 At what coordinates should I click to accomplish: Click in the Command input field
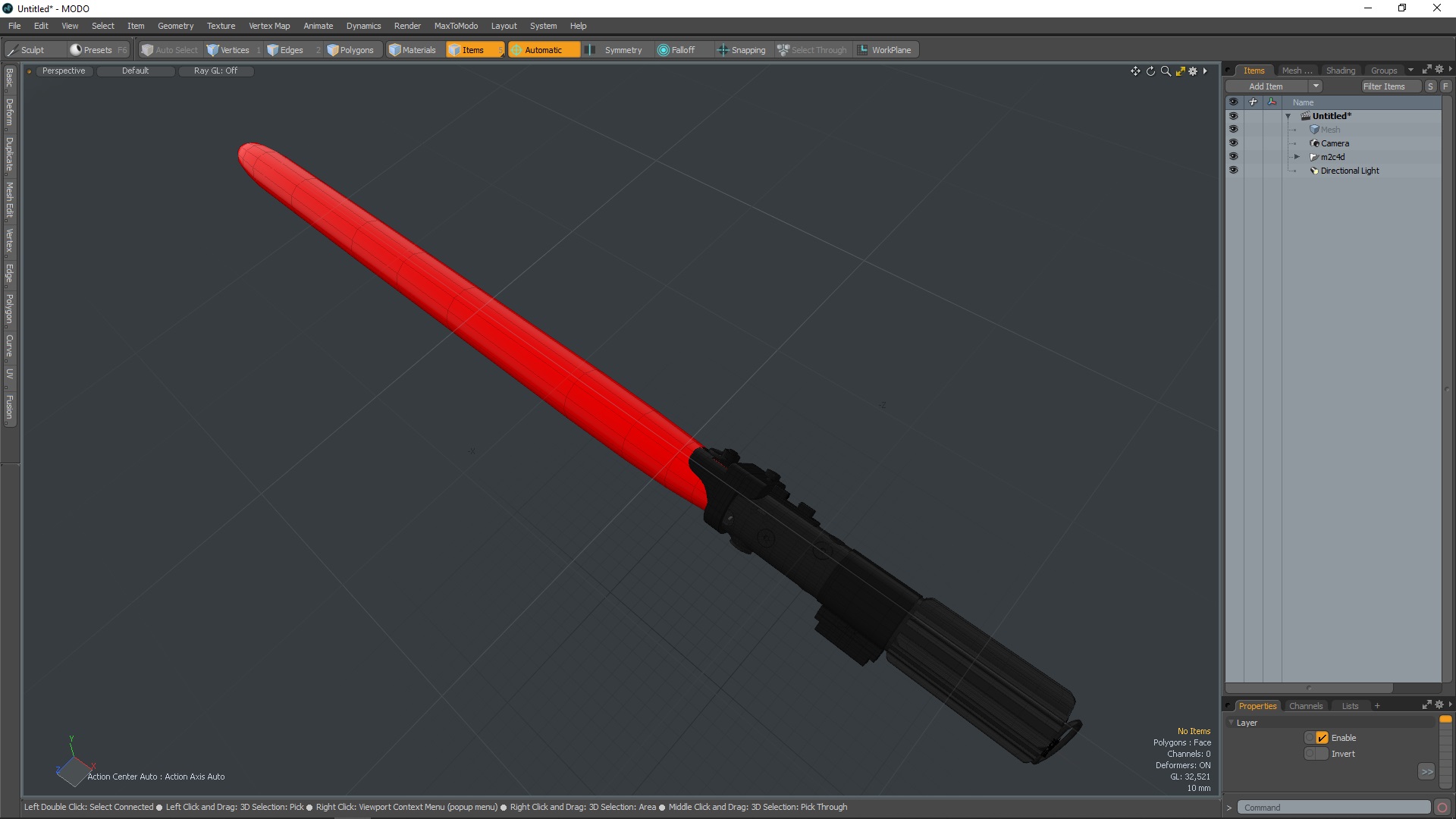(1334, 808)
